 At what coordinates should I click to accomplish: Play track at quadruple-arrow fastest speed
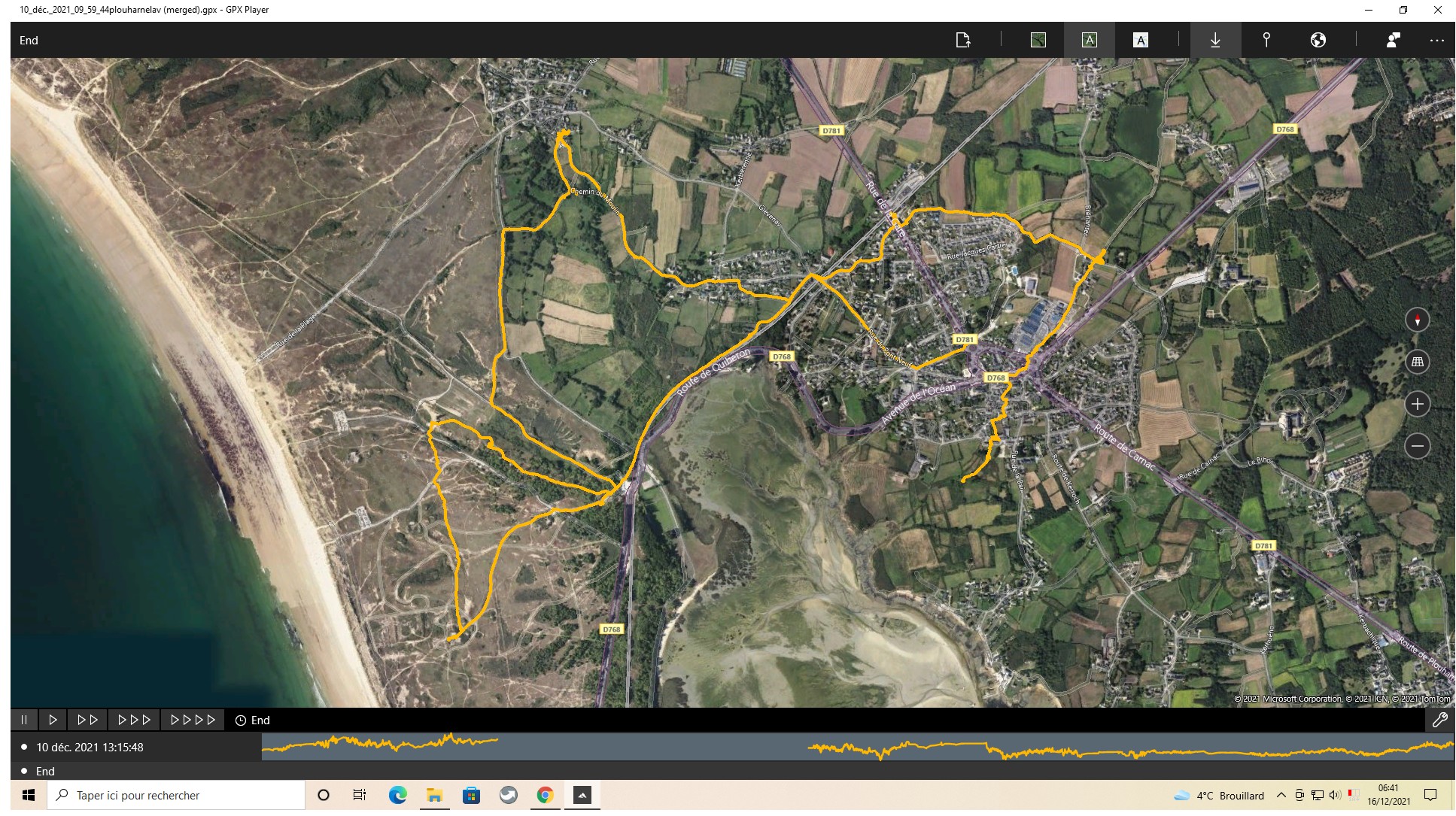[x=193, y=720]
